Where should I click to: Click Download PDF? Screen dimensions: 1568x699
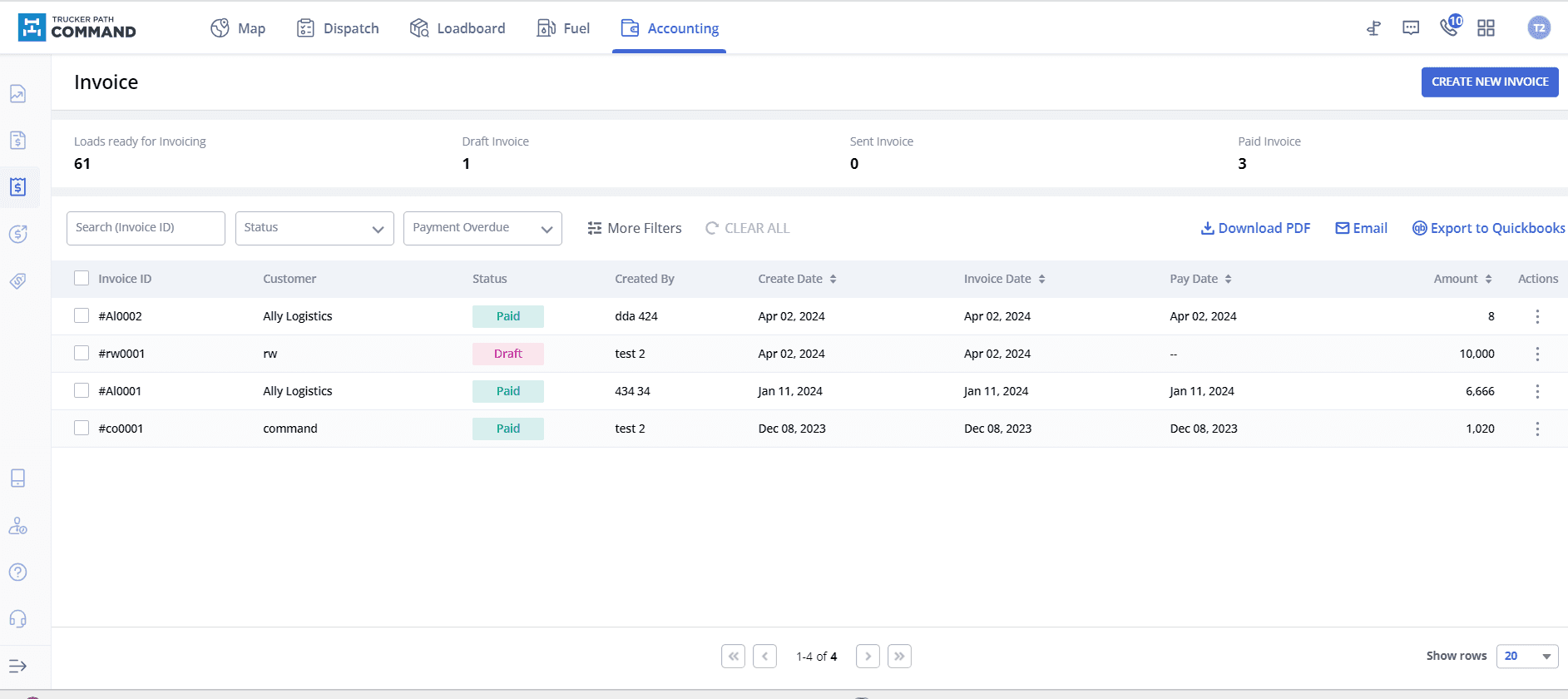coord(1255,228)
